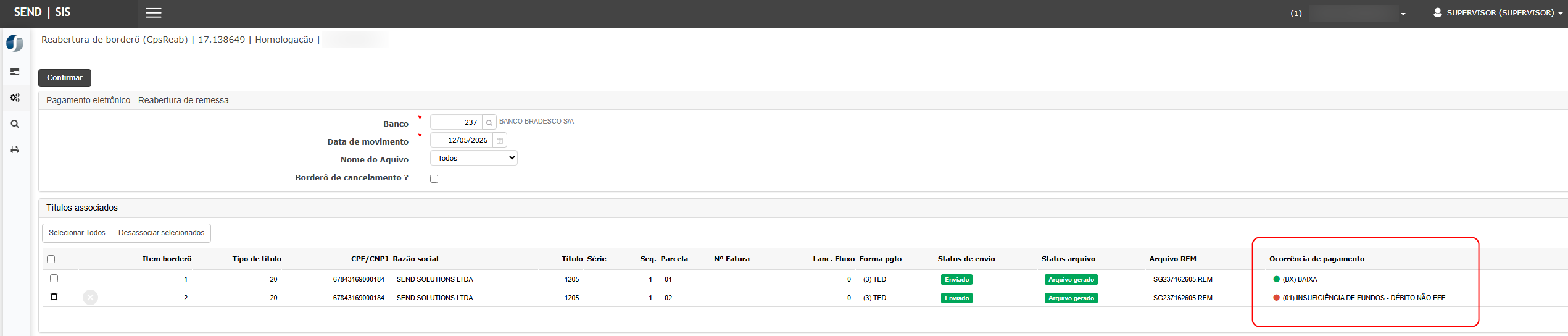Click the Status arquivo column header
The height and width of the screenshot is (336, 1568).
(x=1068, y=259)
